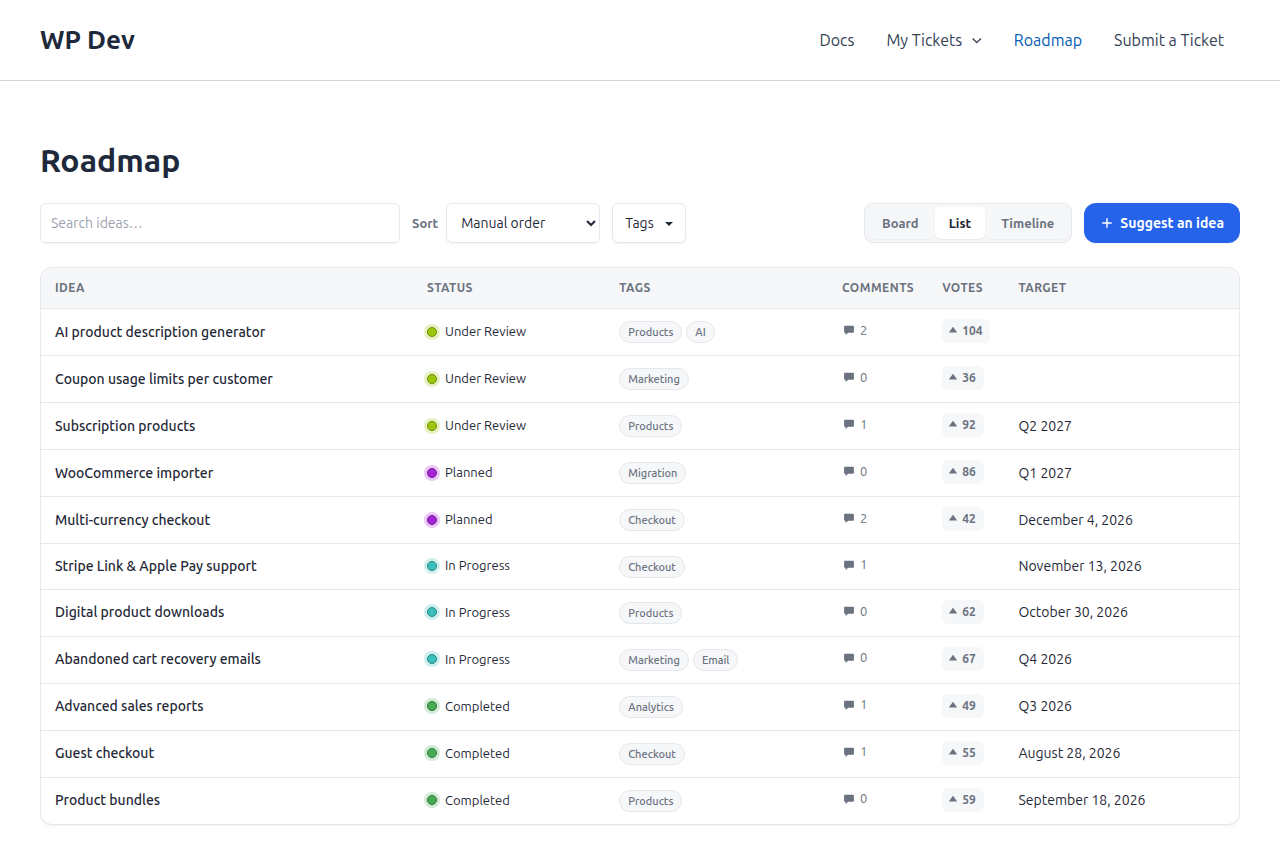Expand the Tags filter dropdown

coord(649,223)
